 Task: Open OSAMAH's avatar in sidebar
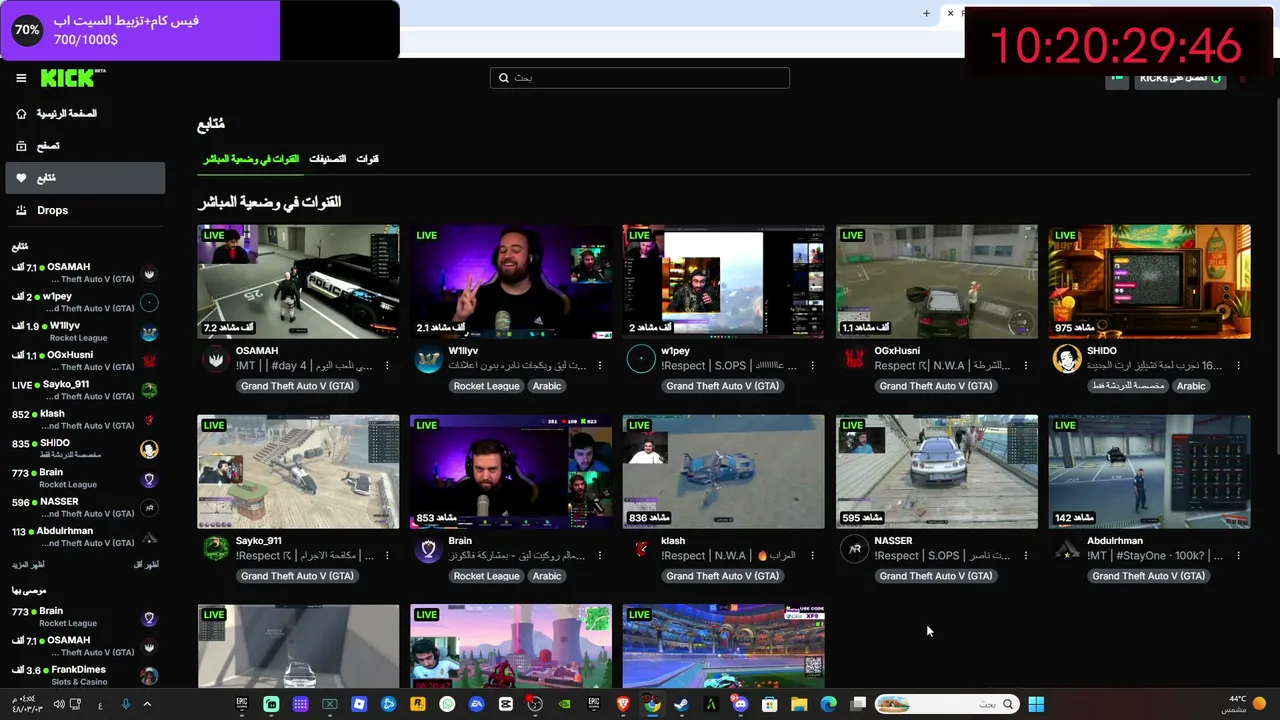tap(149, 273)
